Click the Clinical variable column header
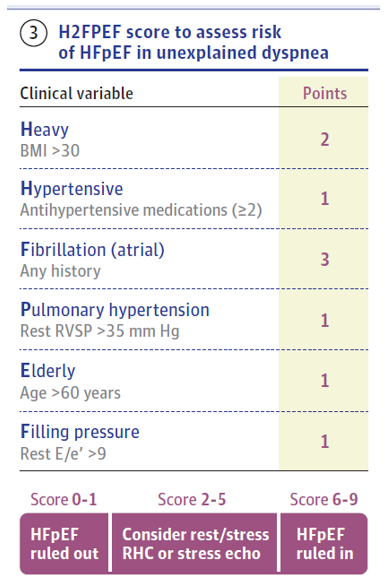 click(77, 93)
